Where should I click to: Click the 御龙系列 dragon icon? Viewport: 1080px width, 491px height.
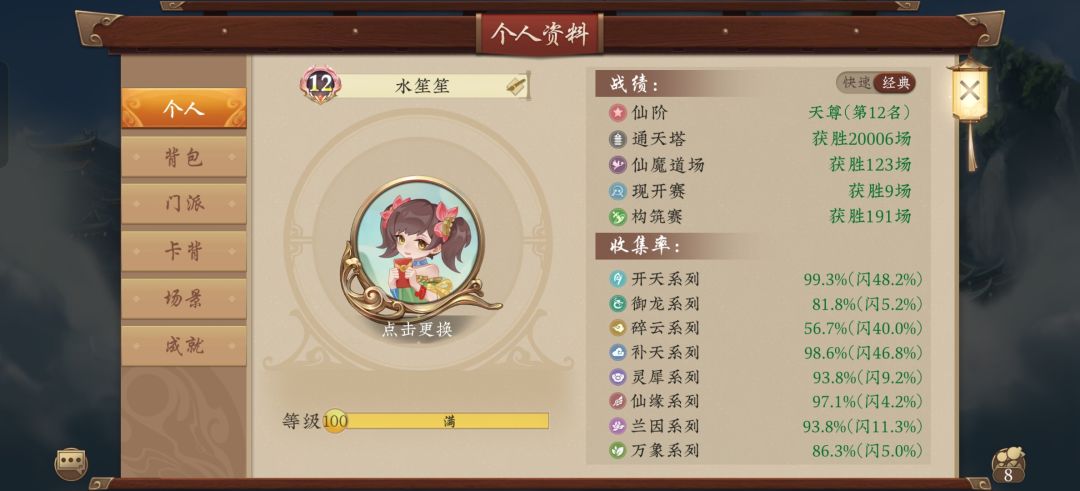(x=618, y=304)
